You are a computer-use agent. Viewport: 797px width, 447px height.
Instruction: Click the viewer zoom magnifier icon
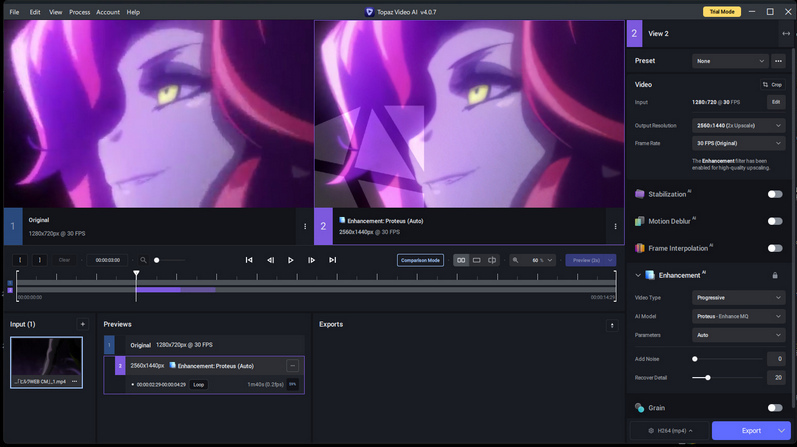pos(515,260)
